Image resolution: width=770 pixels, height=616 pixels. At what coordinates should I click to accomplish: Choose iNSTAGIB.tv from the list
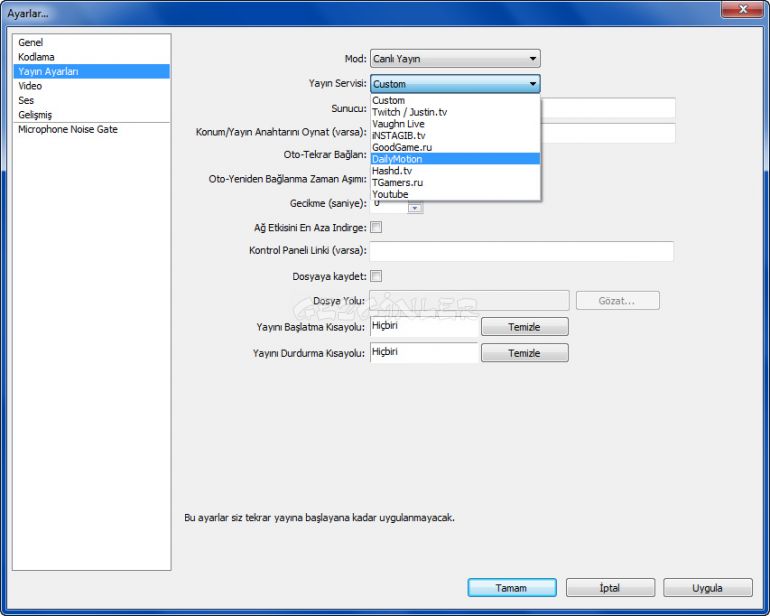[455, 136]
